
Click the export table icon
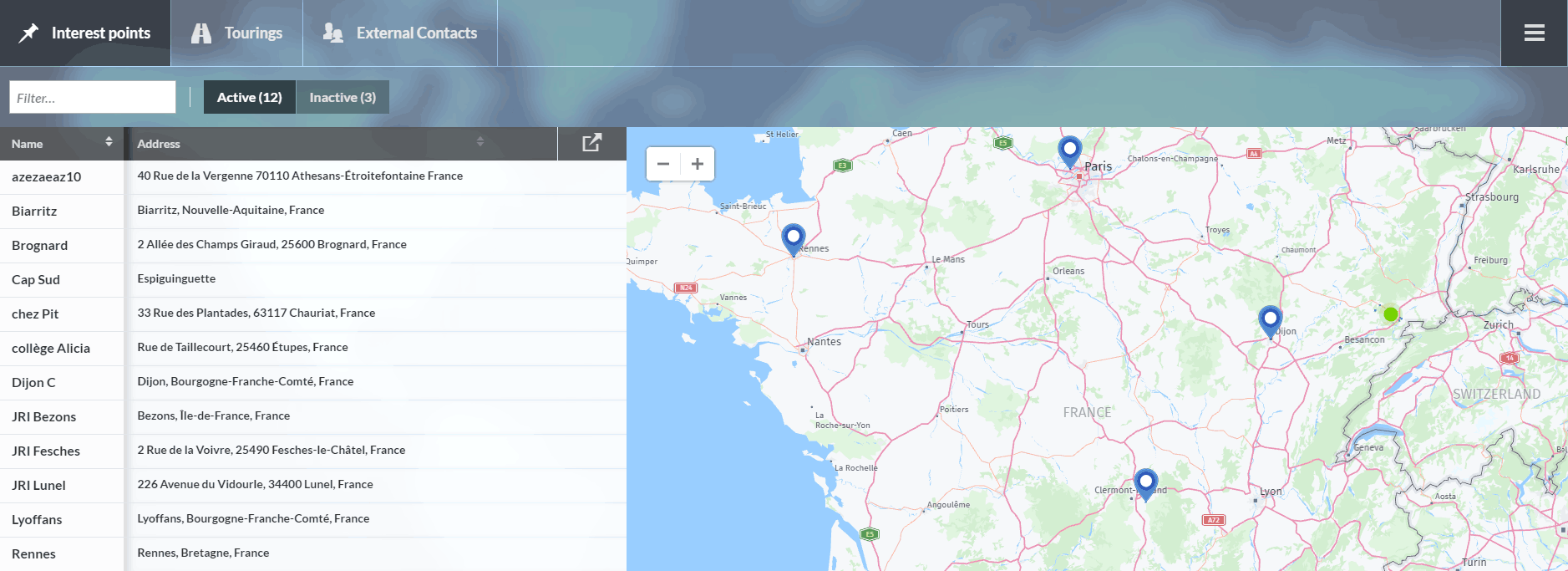coord(591,143)
